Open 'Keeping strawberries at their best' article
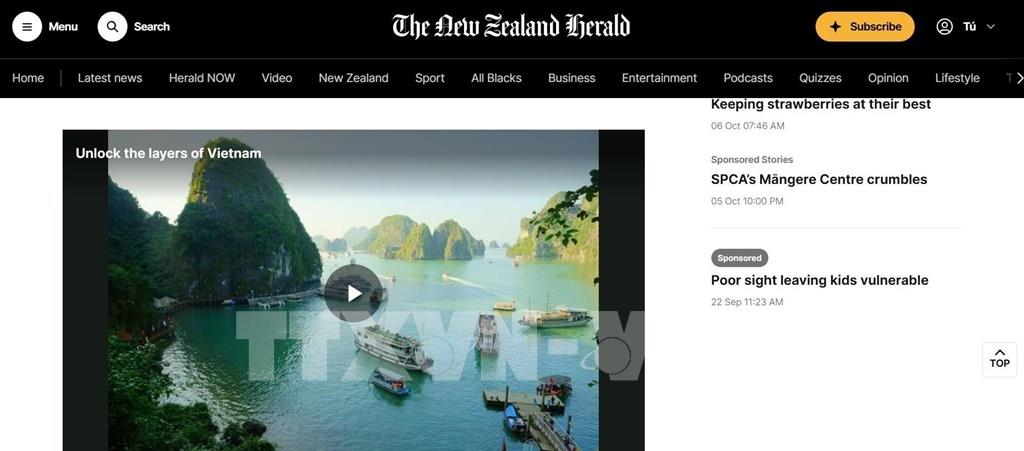The width and height of the screenshot is (1024, 451). coord(821,104)
